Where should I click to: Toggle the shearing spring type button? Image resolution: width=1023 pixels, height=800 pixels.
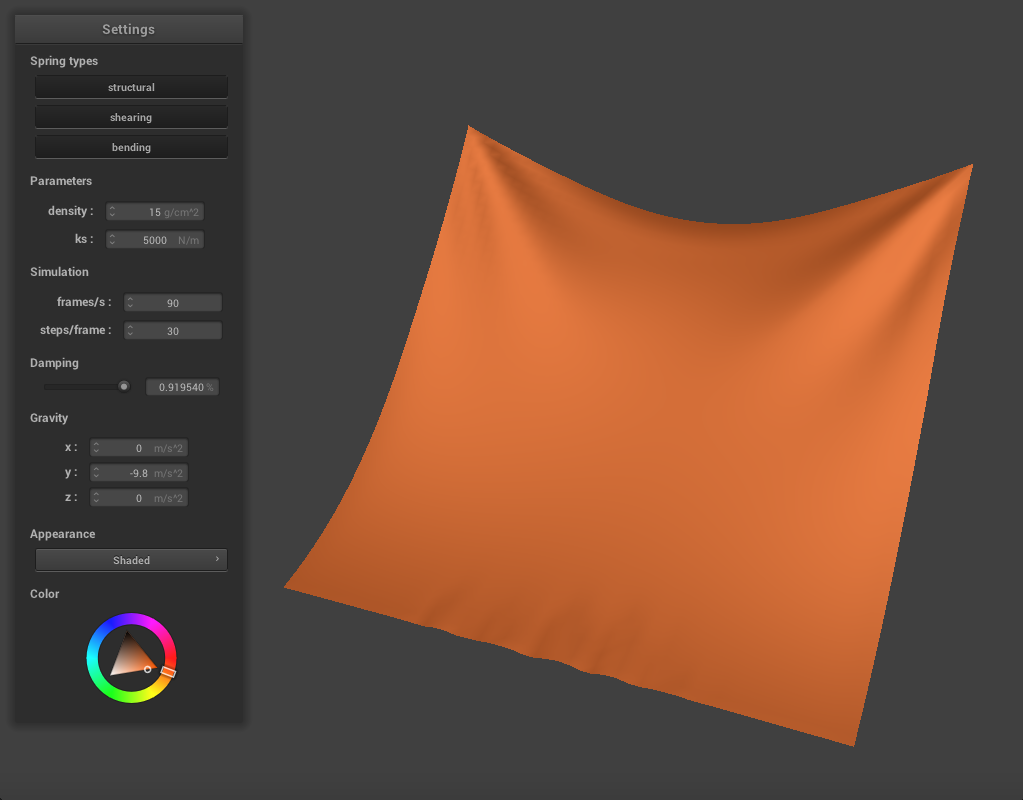click(x=131, y=117)
